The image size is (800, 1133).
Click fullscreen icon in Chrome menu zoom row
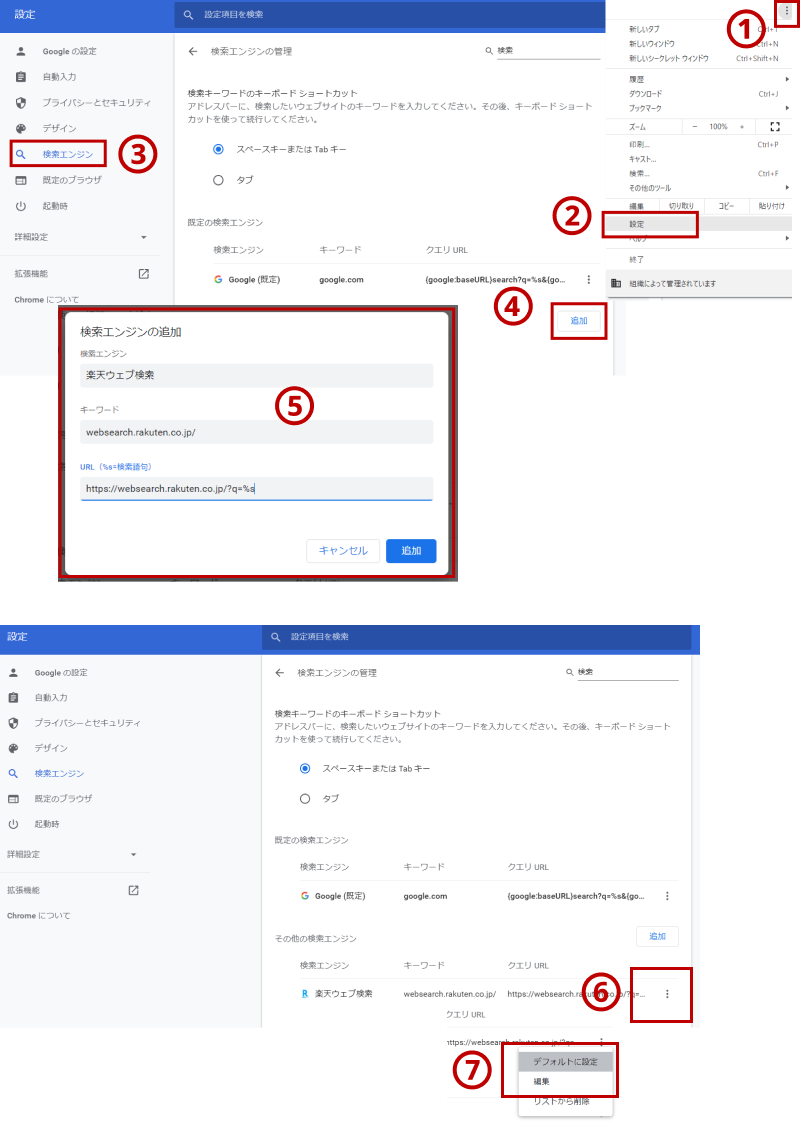click(775, 126)
